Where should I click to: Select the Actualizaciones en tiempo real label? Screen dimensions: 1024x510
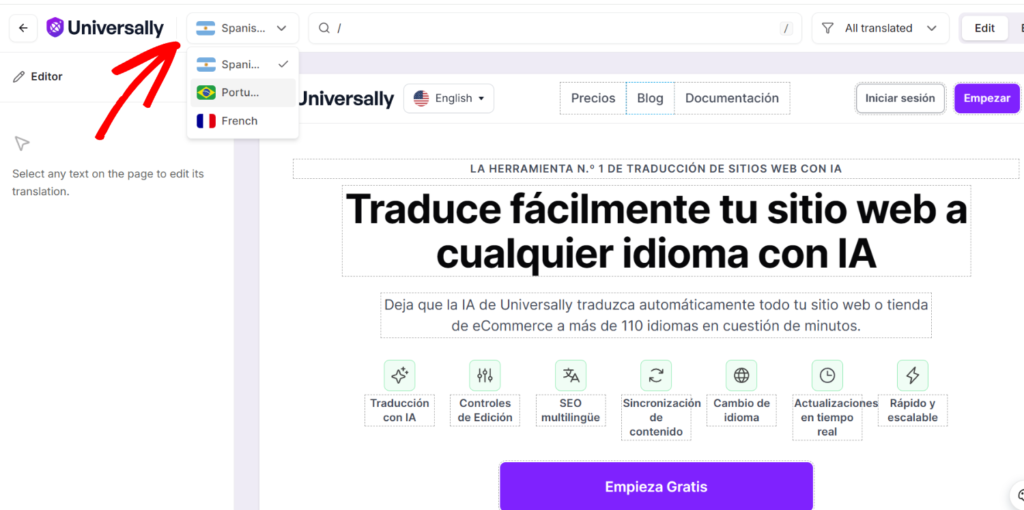827,417
